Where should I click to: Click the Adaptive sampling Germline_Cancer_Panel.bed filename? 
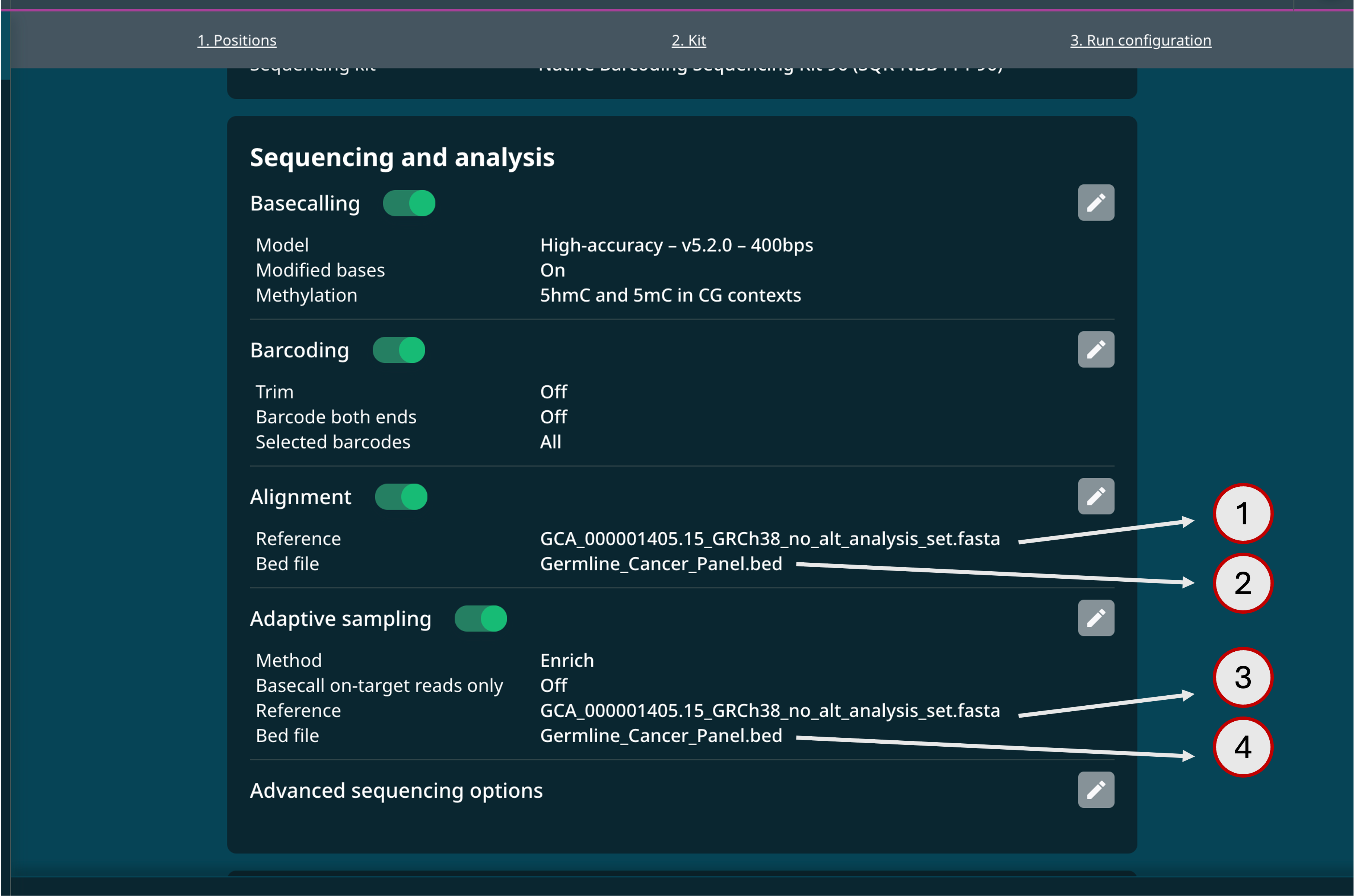coord(661,735)
